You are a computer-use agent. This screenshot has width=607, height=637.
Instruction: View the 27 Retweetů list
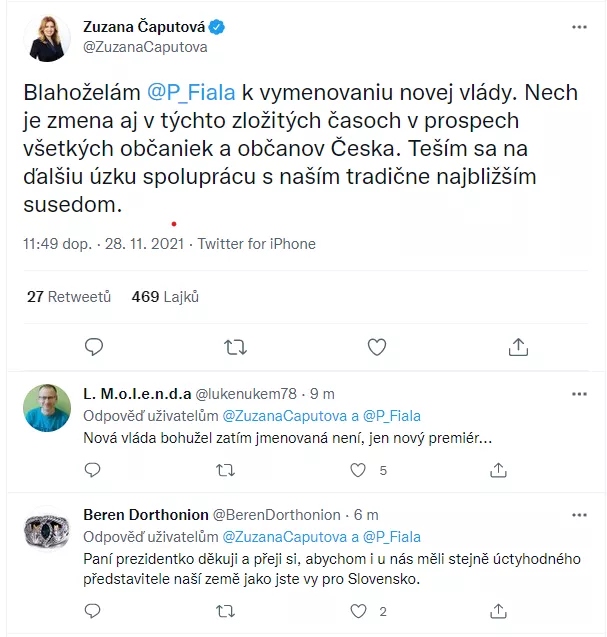tap(68, 297)
